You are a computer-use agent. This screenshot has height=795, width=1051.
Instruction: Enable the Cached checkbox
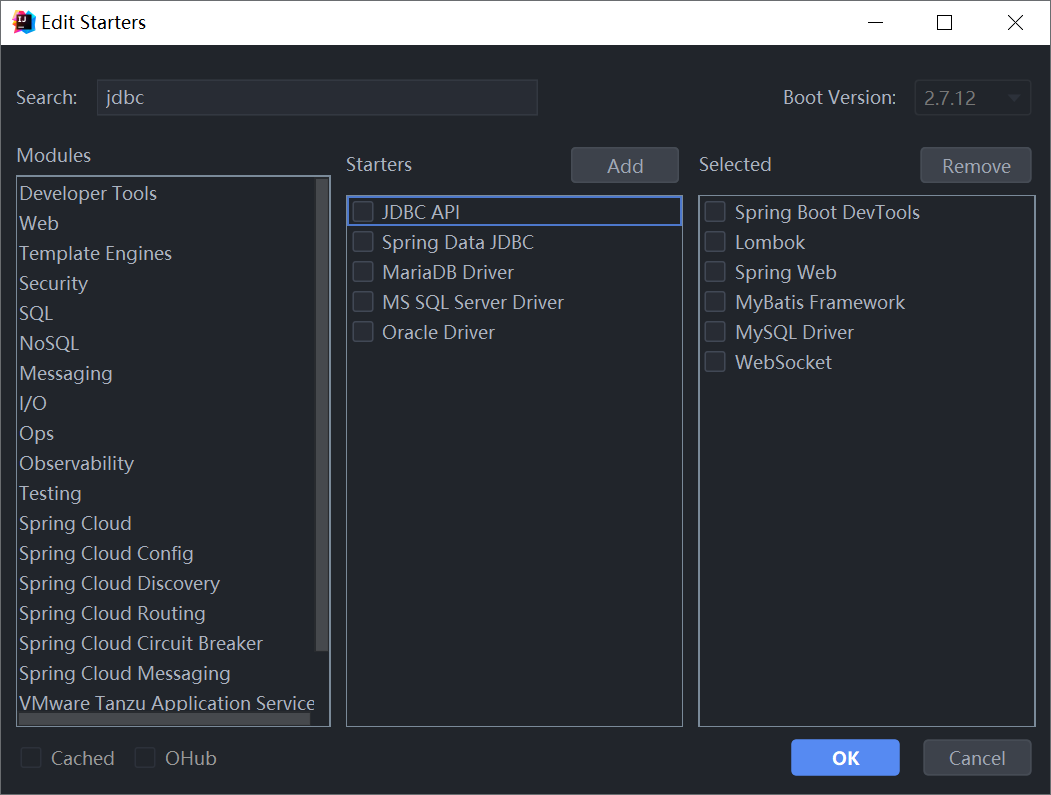click(31, 757)
